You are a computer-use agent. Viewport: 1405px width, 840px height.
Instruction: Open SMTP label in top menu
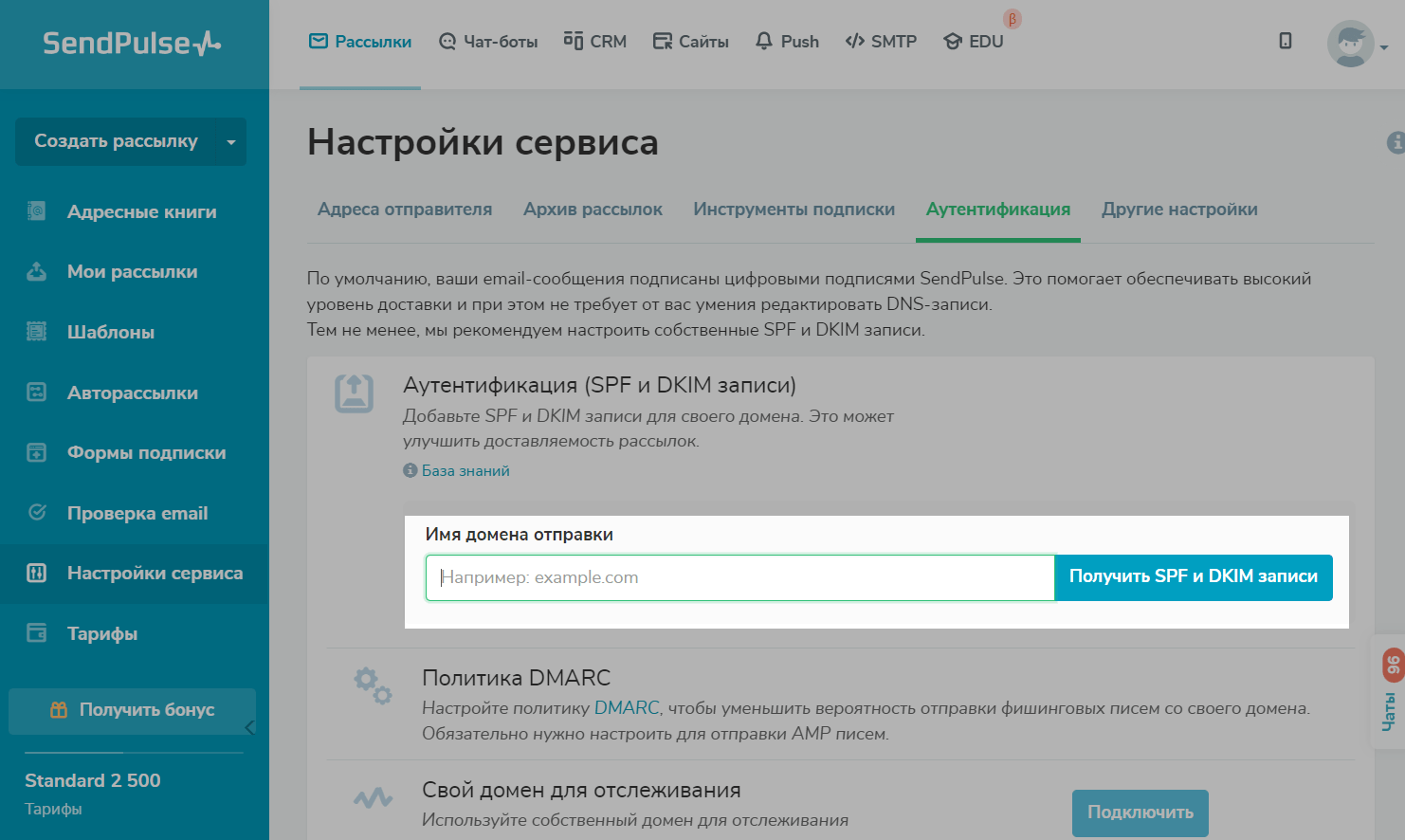(894, 42)
